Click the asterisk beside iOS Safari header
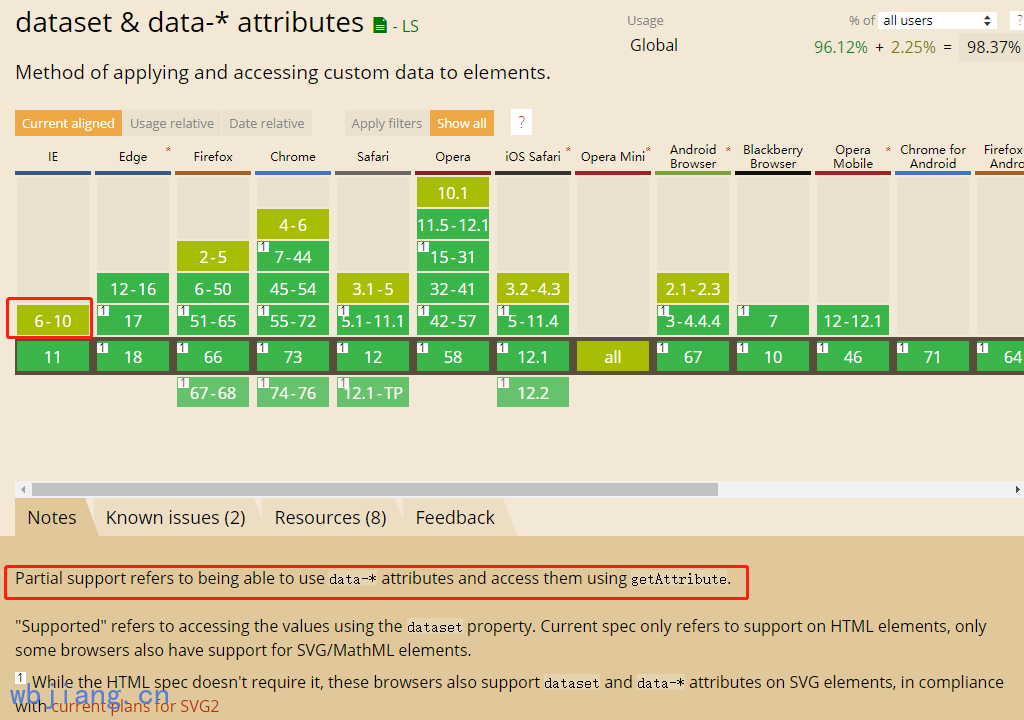 point(568,150)
